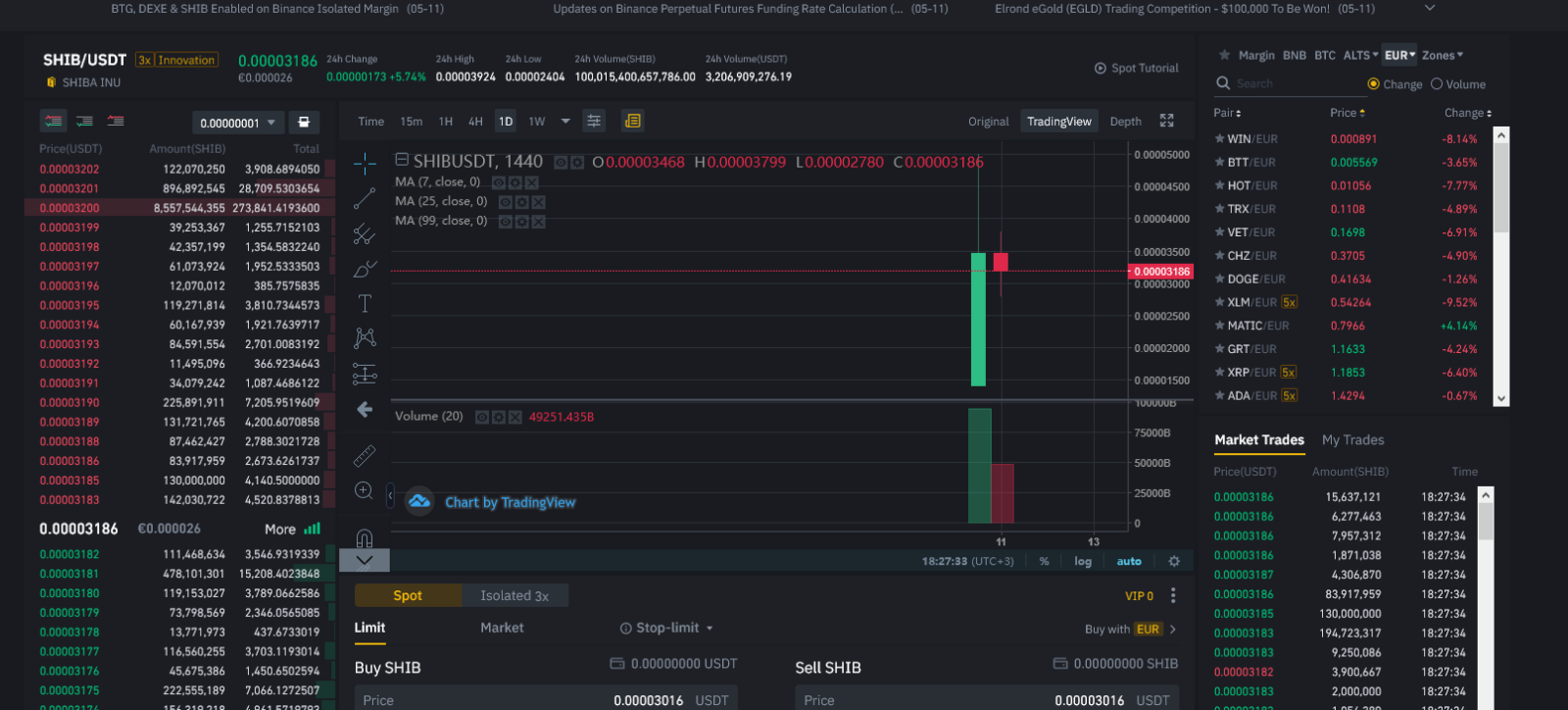Select the Change radio button
The width and height of the screenshot is (1568, 710).
point(1373,84)
